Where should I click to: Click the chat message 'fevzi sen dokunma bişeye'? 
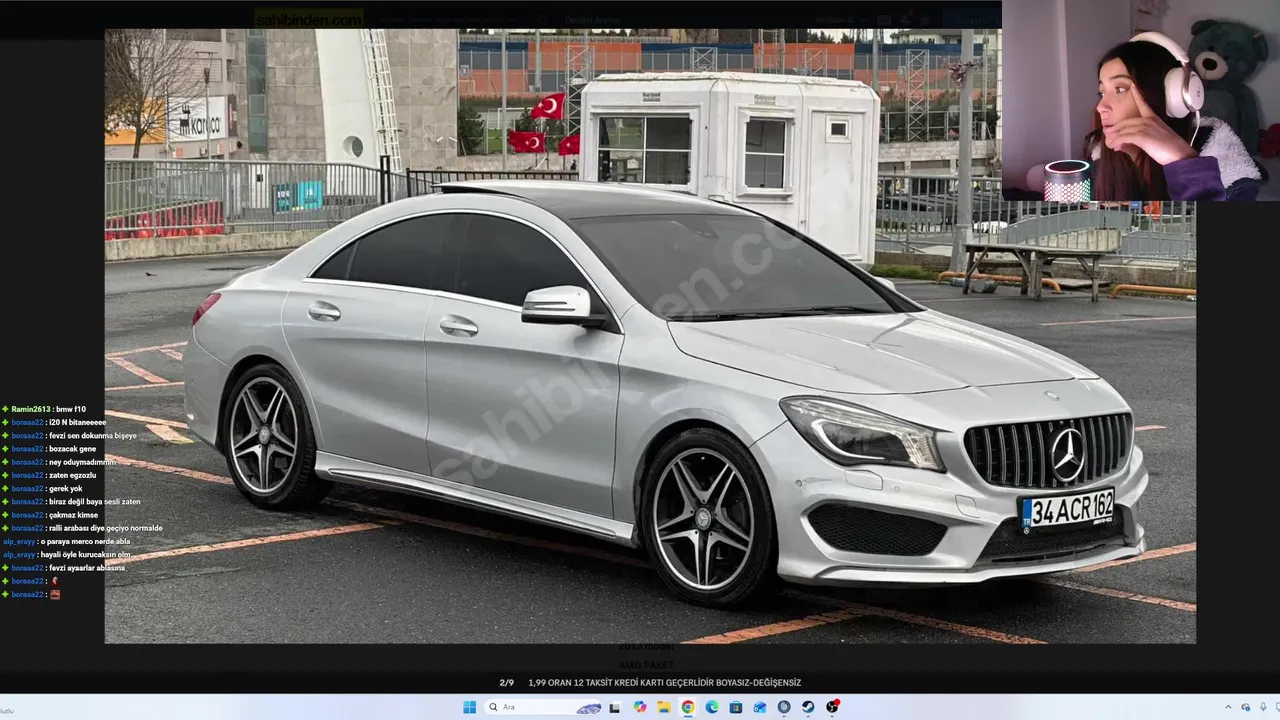pos(92,435)
